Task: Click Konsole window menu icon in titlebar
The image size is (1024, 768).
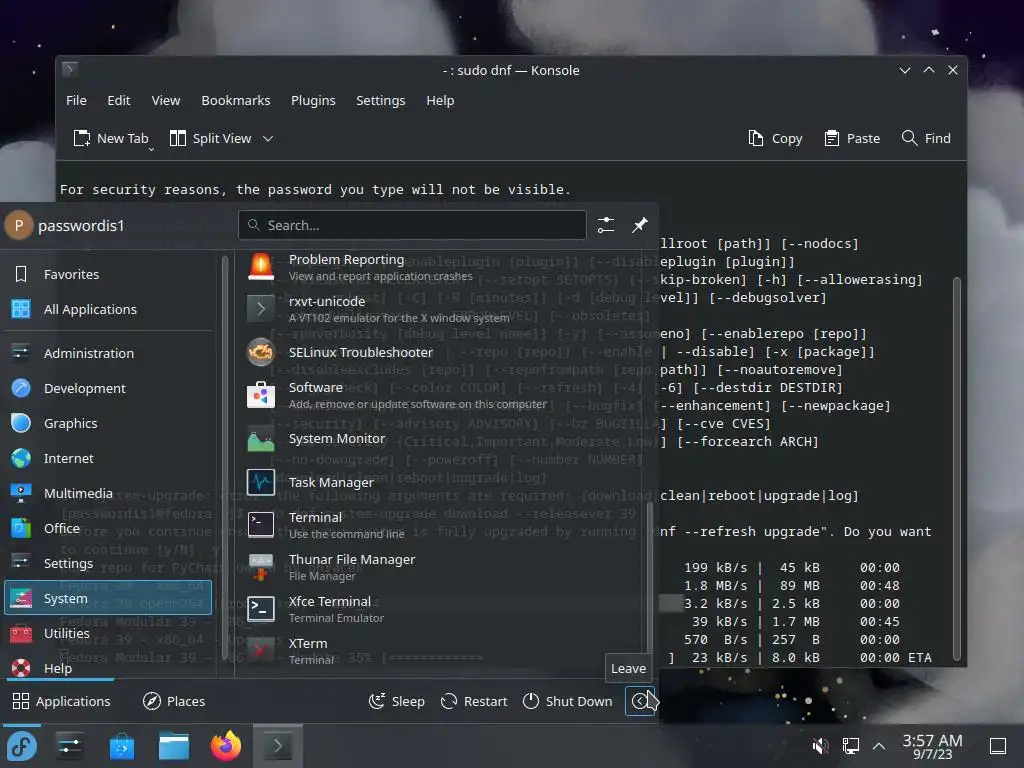Action: (x=70, y=69)
